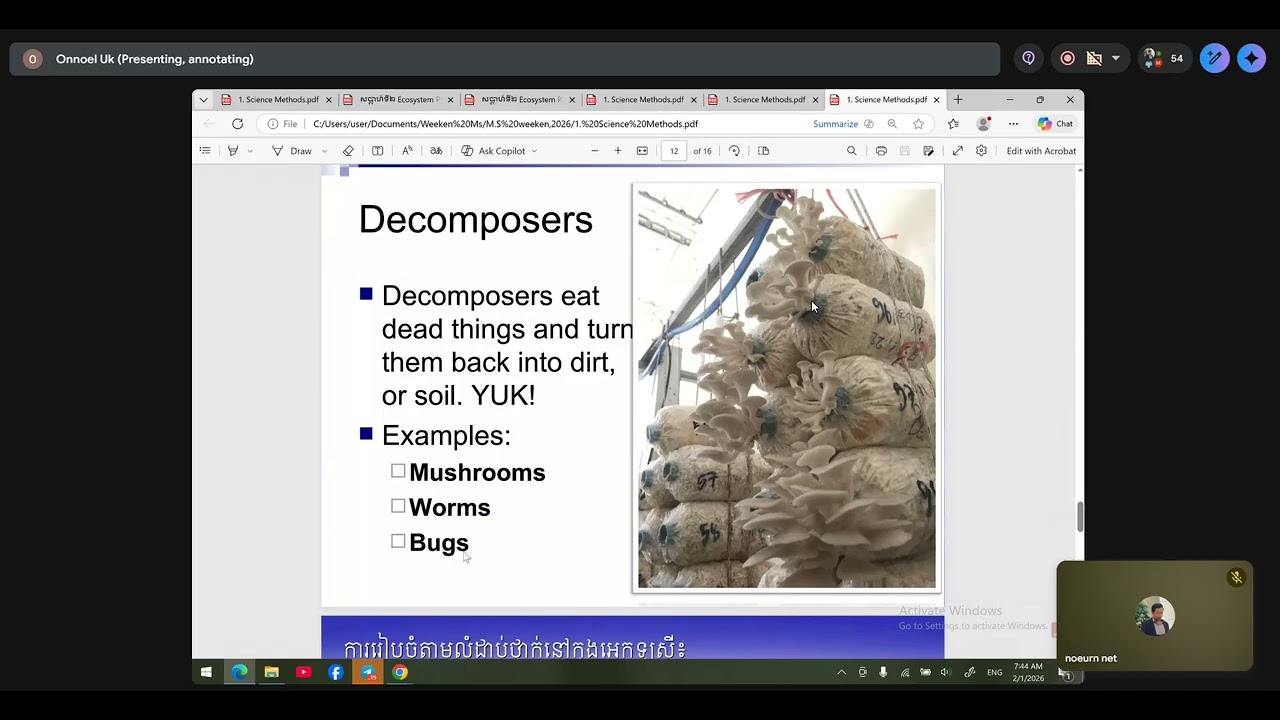This screenshot has width=1280, height=720.
Task: Click the Read aloud icon
Action: (x=407, y=151)
